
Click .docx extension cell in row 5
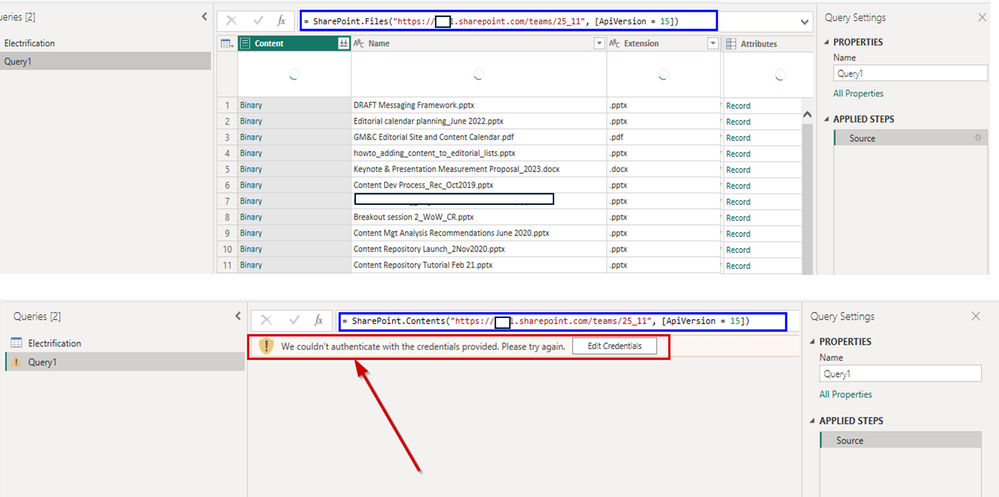tap(665, 169)
